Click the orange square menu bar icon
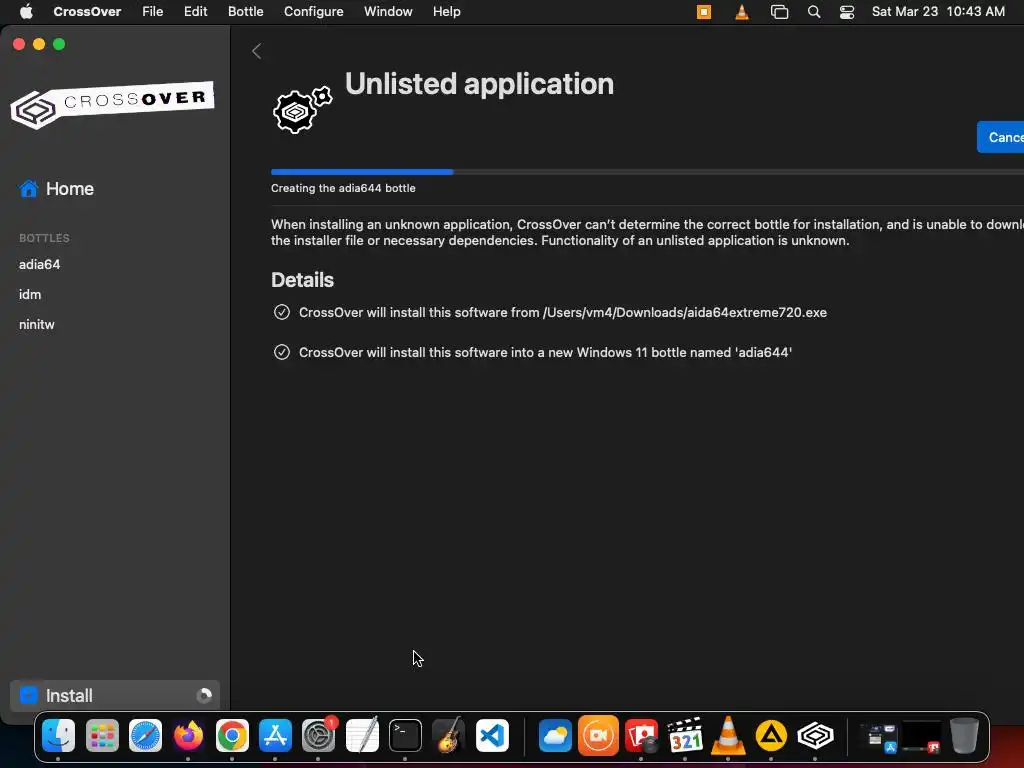 (x=704, y=12)
